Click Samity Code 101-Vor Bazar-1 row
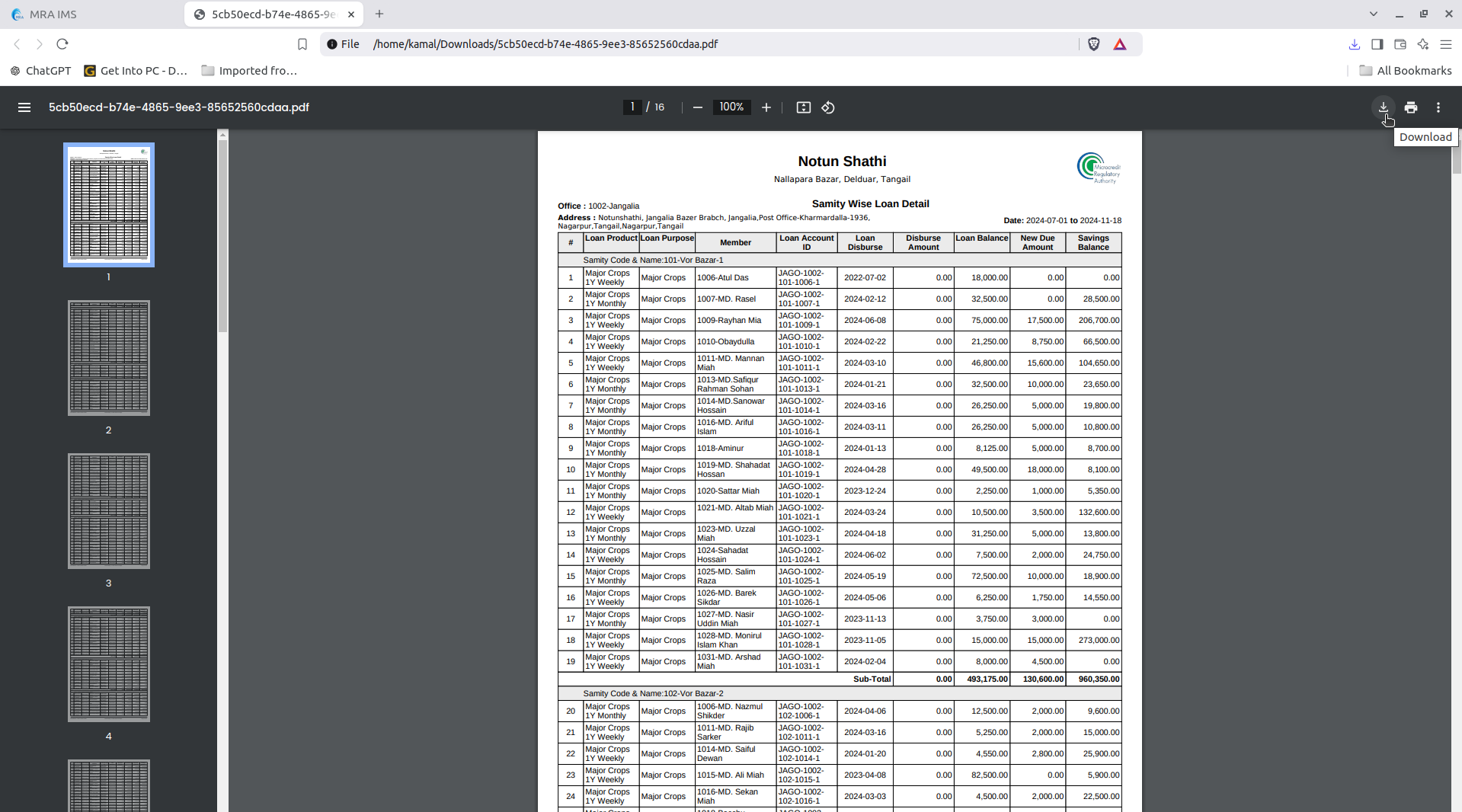Viewport: 1462px width, 812px height. [840, 261]
